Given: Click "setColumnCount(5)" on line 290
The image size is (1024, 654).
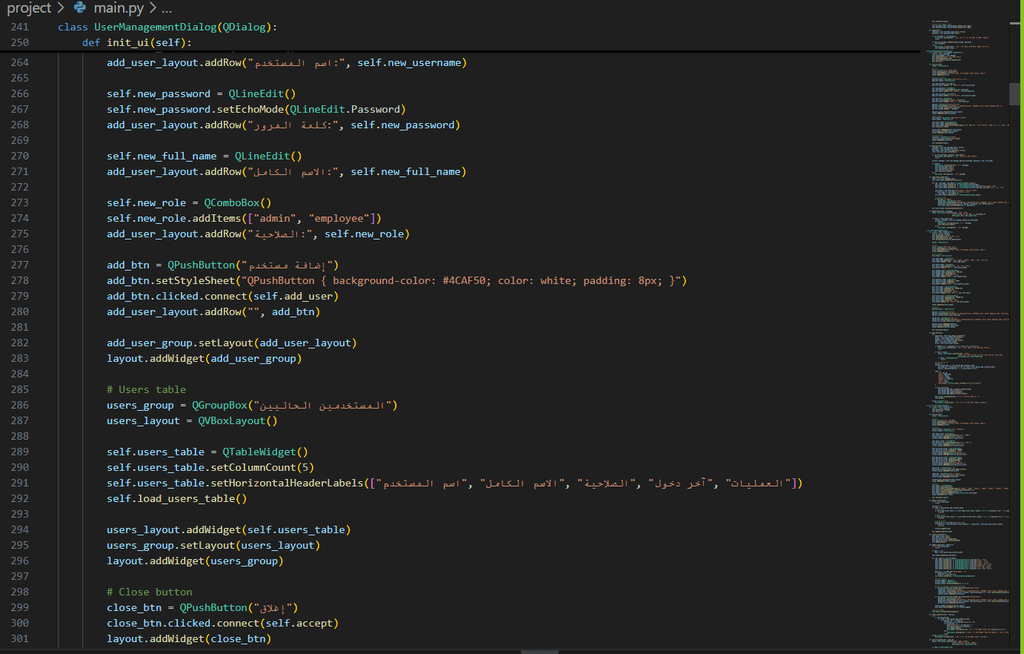Looking at the screenshot, I should [263, 467].
